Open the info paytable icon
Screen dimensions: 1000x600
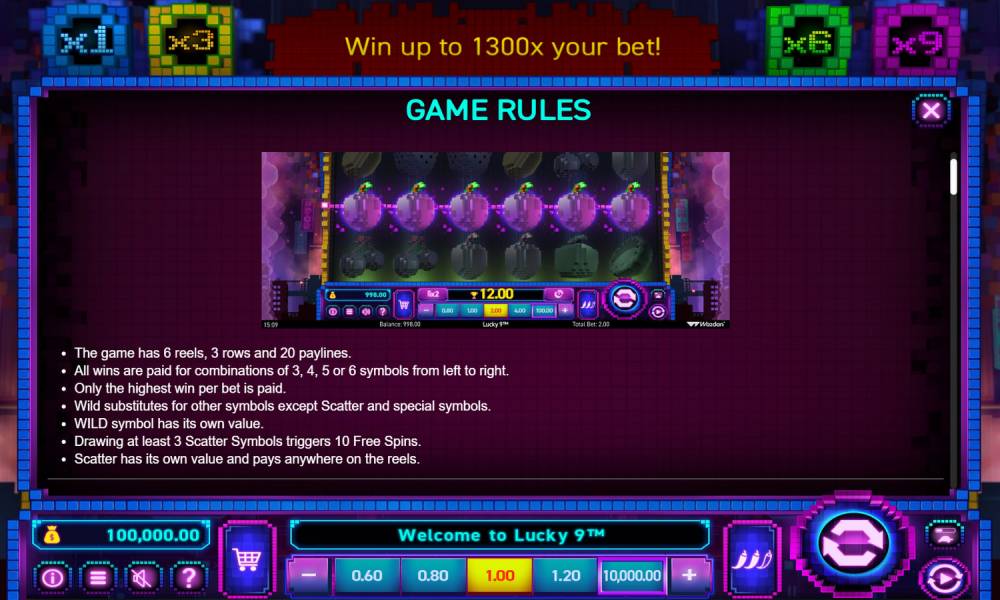[52, 578]
